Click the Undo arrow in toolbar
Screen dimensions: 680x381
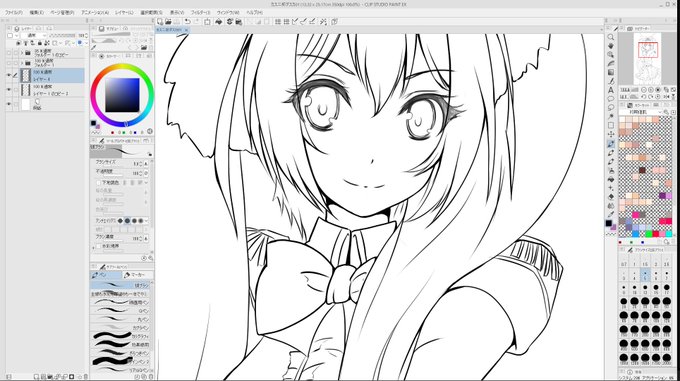(x=187, y=22)
